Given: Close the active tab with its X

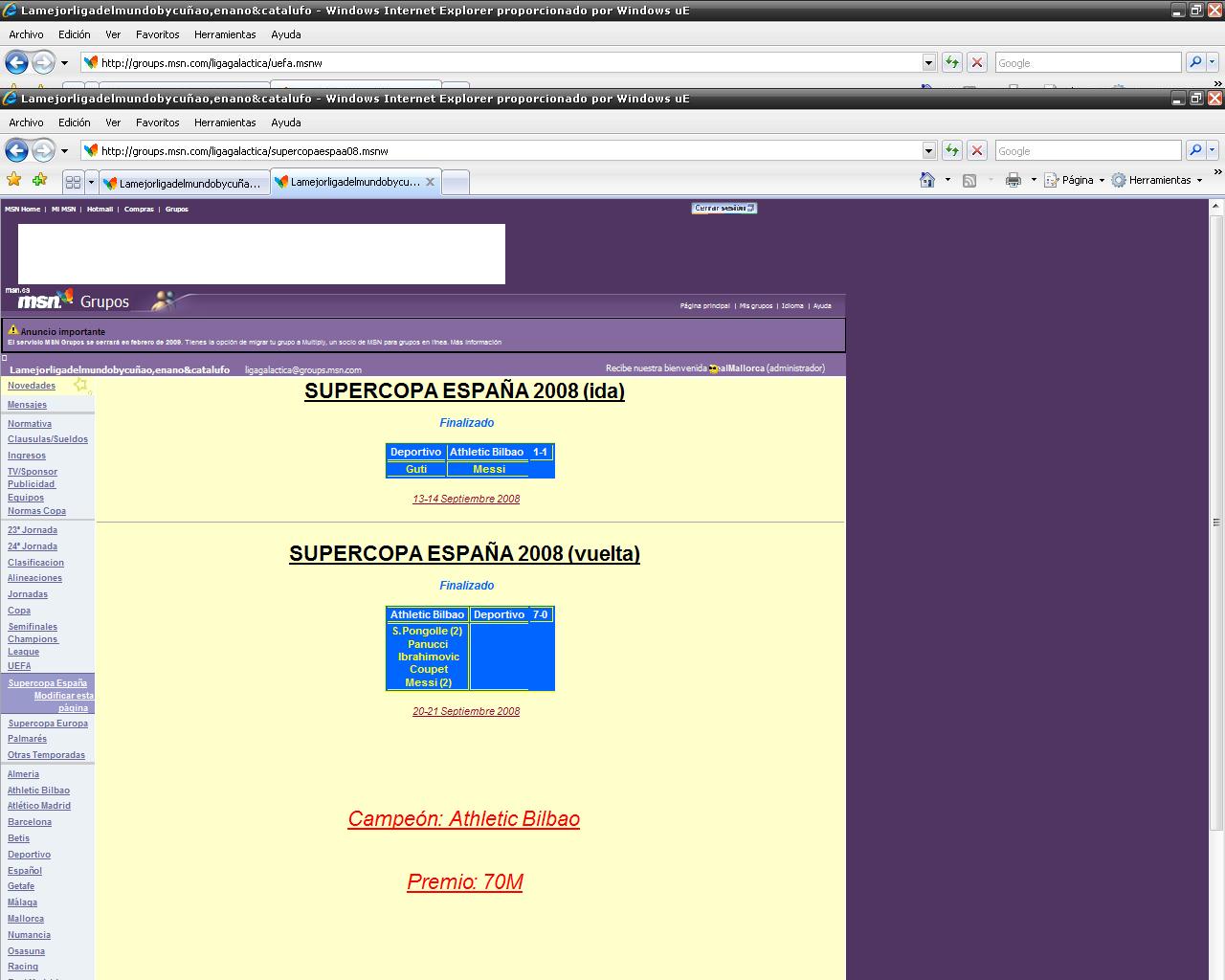Looking at the screenshot, I should click(430, 182).
